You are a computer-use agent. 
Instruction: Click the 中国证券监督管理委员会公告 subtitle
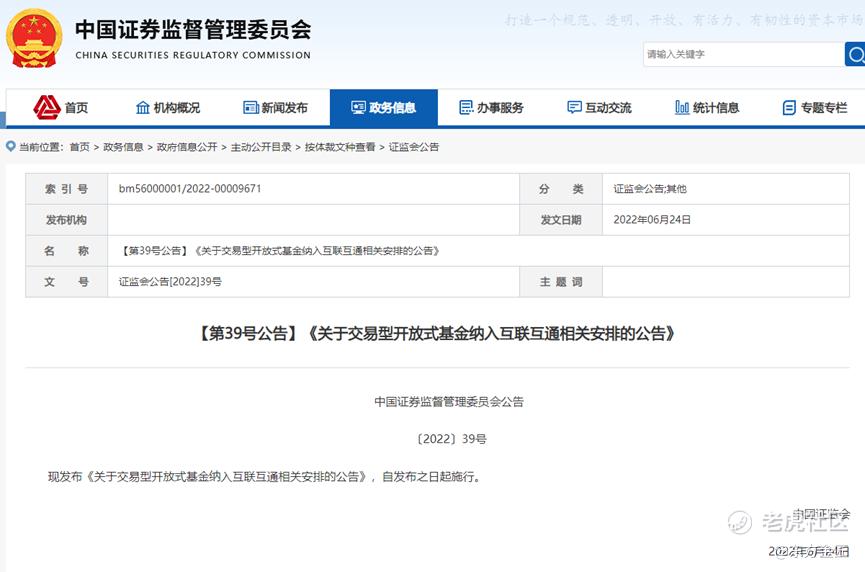point(449,402)
